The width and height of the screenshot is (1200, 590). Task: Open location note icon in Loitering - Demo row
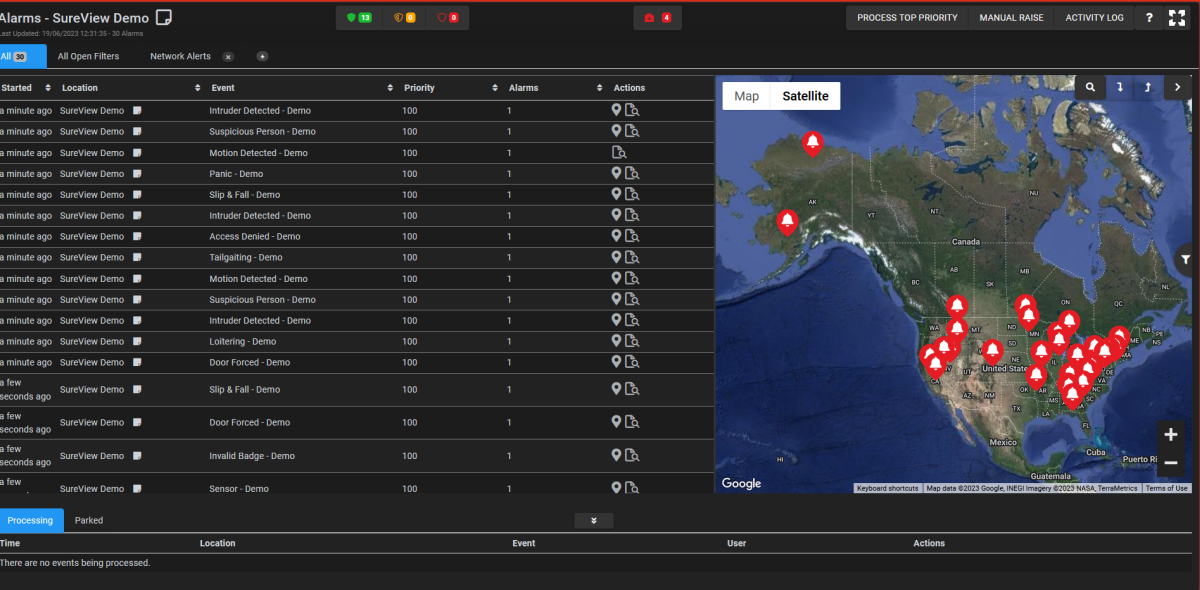pyautogui.click(x=138, y=342)
